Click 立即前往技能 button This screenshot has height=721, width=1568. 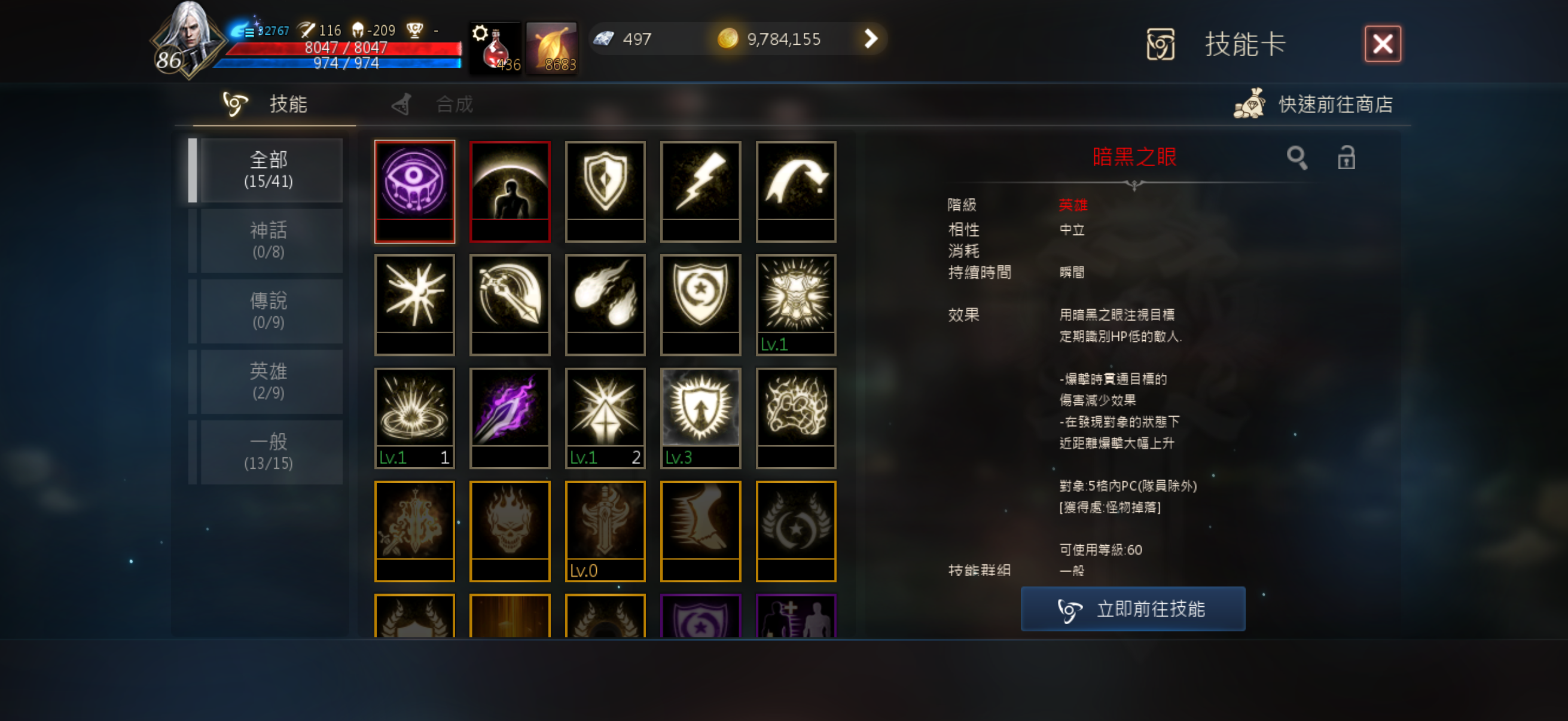coord(1133,609)
